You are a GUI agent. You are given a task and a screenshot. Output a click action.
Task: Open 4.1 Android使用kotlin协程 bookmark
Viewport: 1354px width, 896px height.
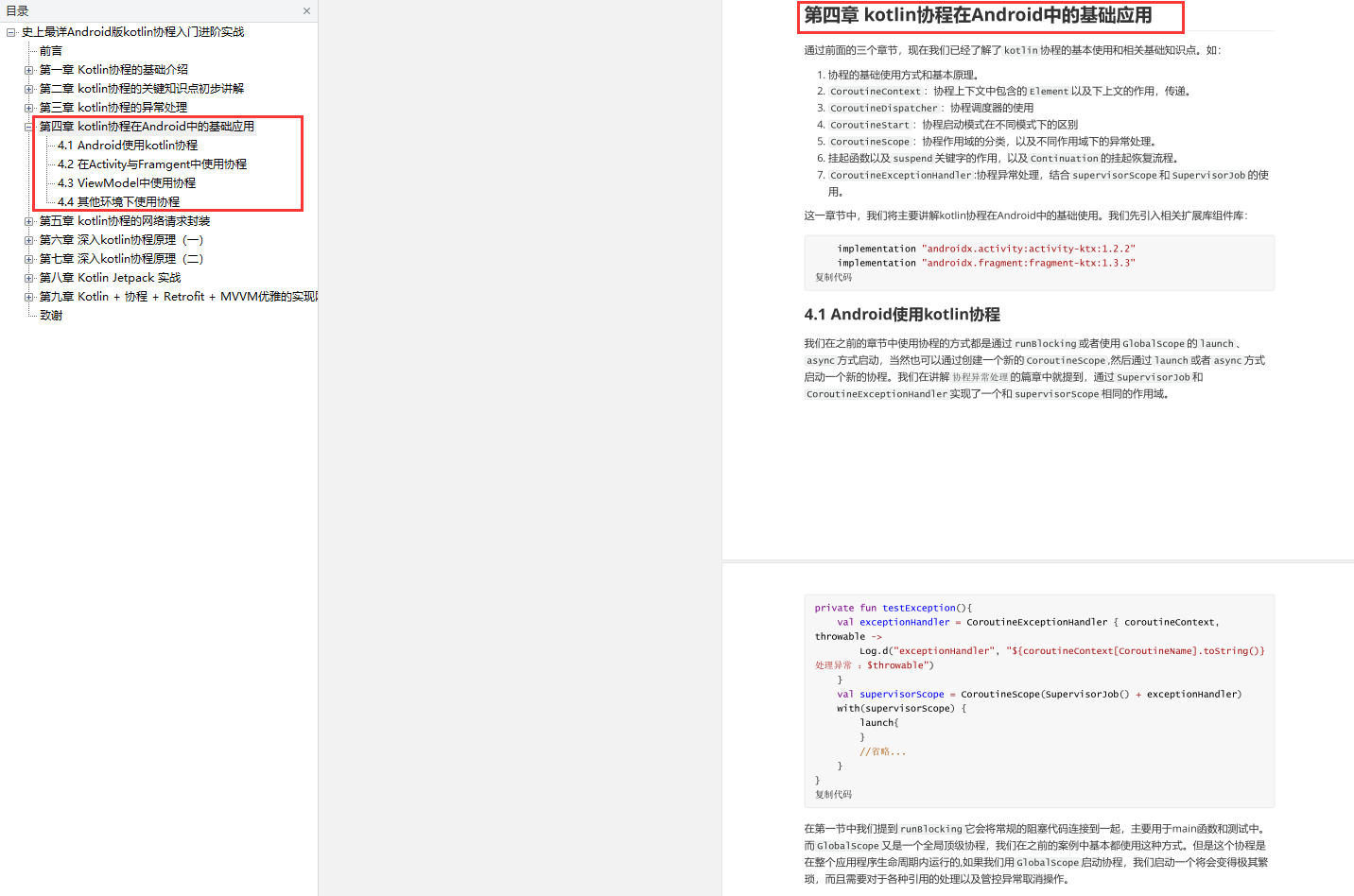pos(128,146)
